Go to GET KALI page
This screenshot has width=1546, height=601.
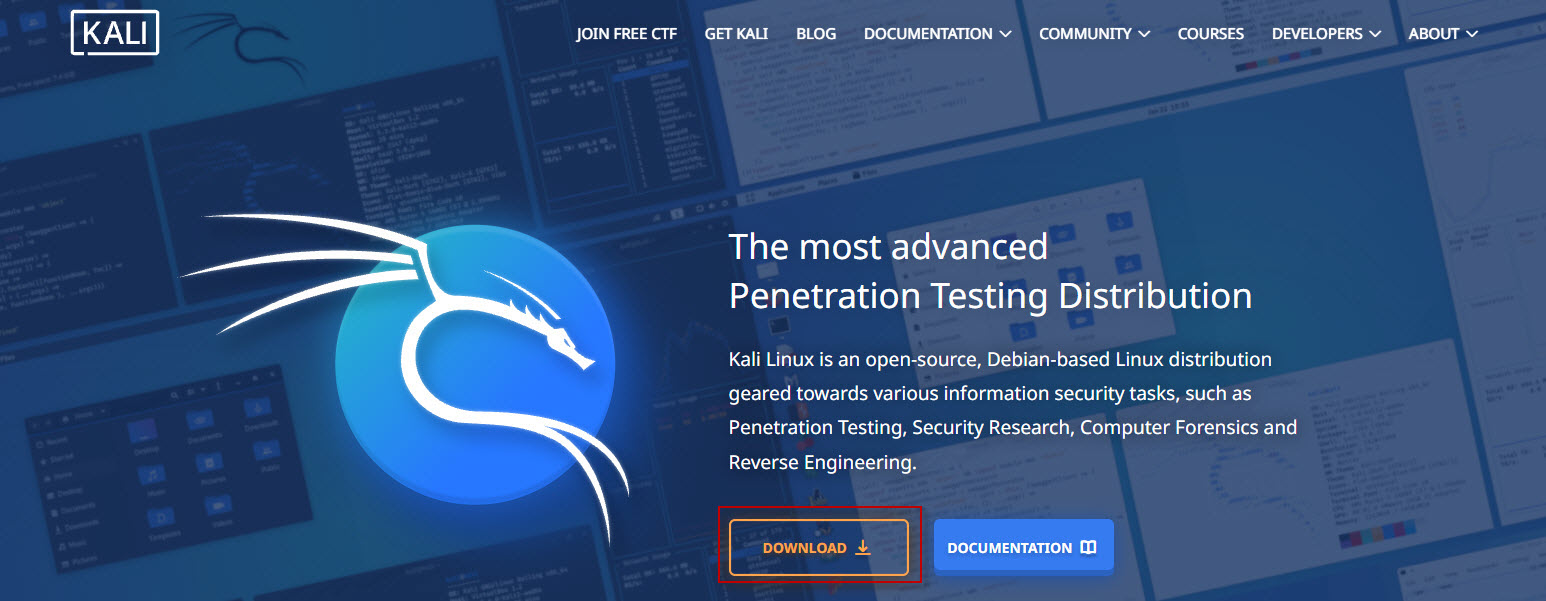tap(736, 33)
